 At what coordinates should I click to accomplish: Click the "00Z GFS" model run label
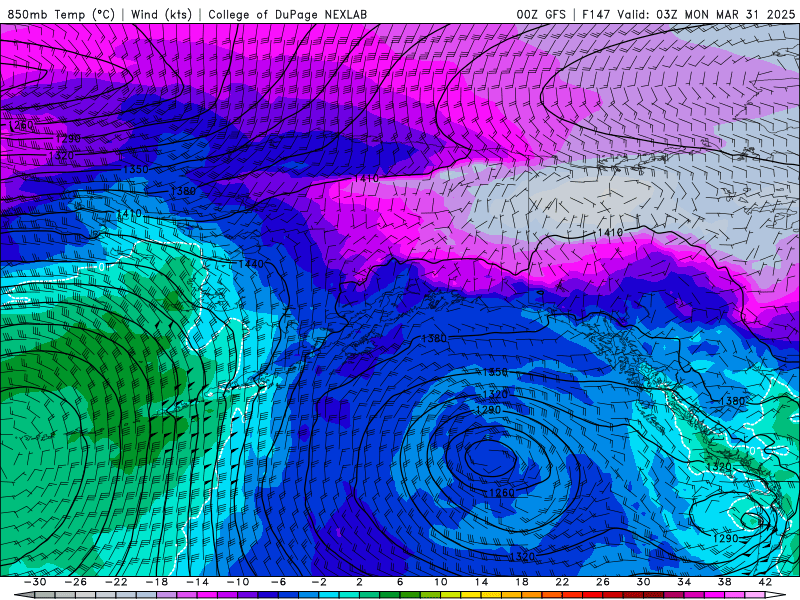click(x=541, y=14)
